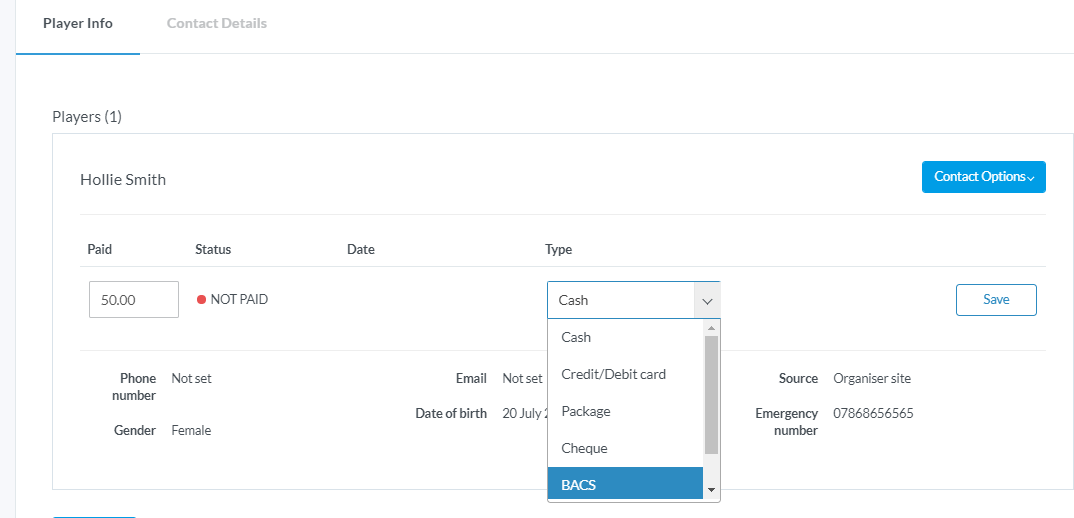Click the Organiser site source value
Image resolution: width=1074 pixels, height=518 pixels.
point(871,378)
